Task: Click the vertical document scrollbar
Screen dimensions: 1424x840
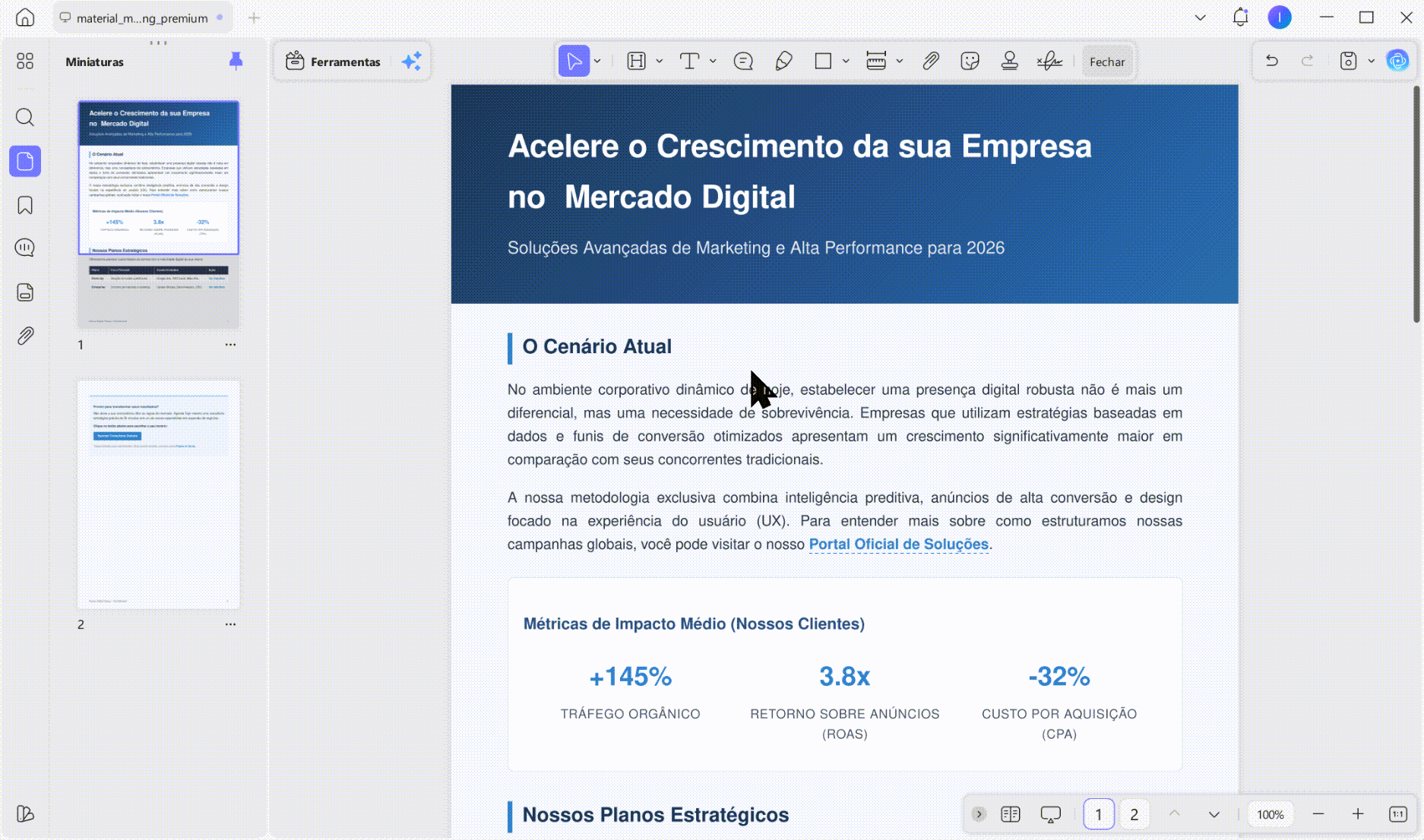Action: click(1416, 205)
